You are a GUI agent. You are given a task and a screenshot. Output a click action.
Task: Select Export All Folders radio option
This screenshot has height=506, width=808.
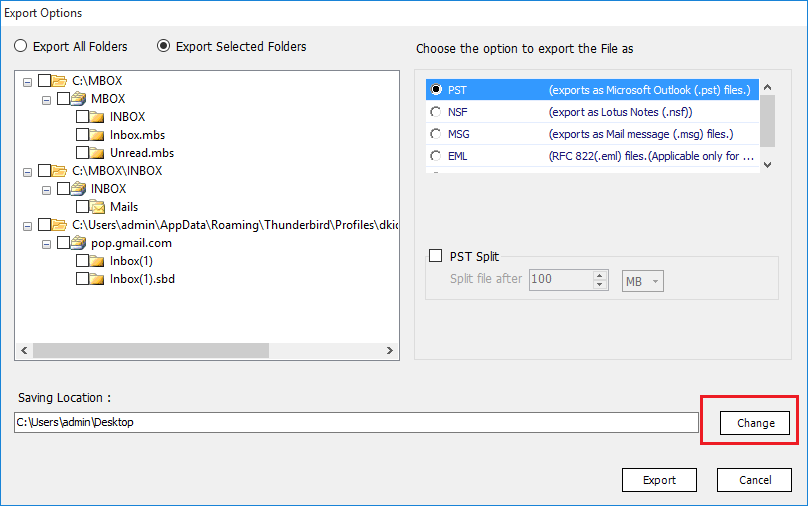(x=21, y=46)
